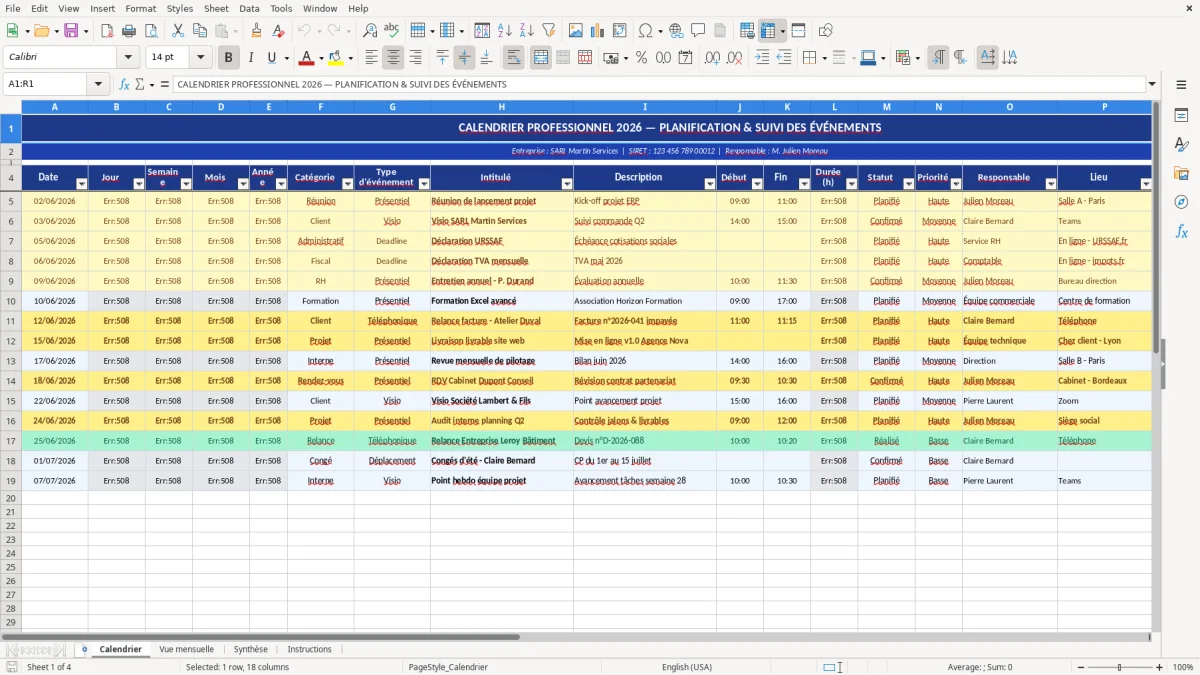Switch to the Synthèse sheet tab
The height and width of the screenshot is (675, 1200).
[x=251, y=649]
